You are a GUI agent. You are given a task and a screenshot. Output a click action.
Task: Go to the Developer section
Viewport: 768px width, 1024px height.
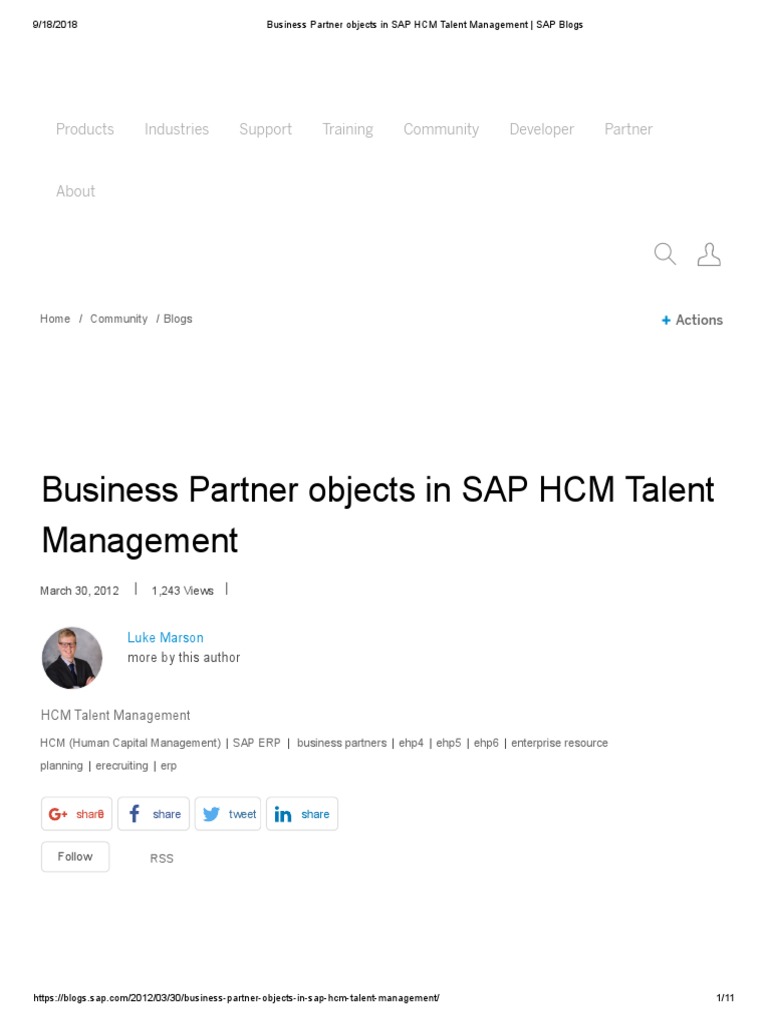pos(541,129)
